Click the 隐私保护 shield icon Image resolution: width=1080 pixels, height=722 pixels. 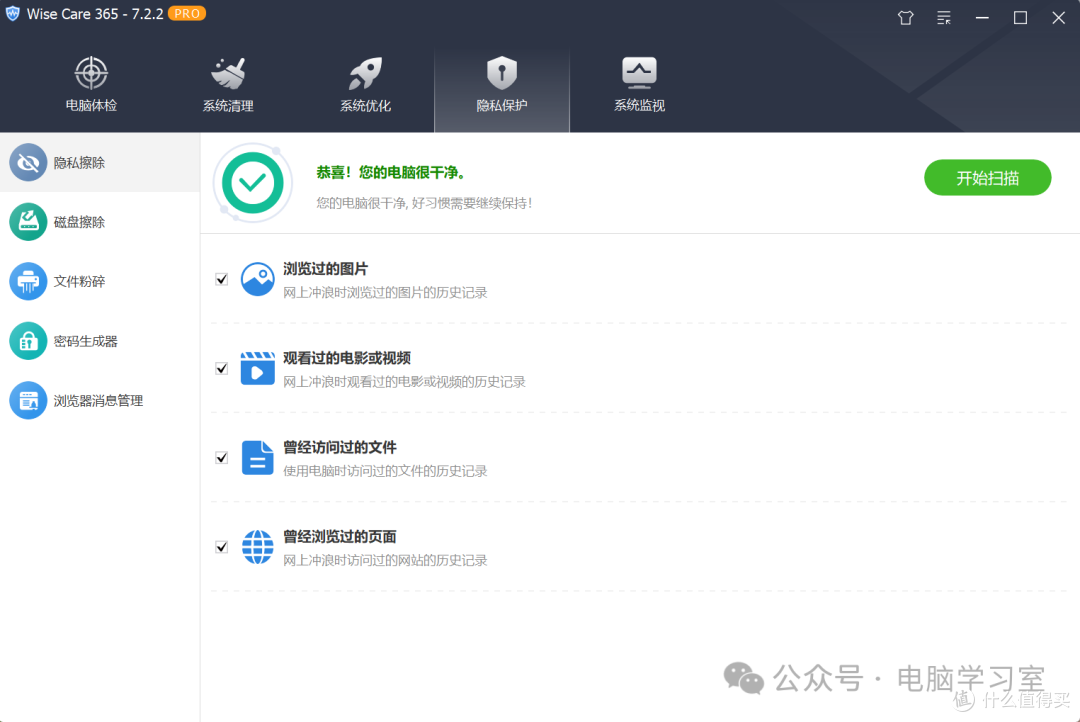click(502, 73)
